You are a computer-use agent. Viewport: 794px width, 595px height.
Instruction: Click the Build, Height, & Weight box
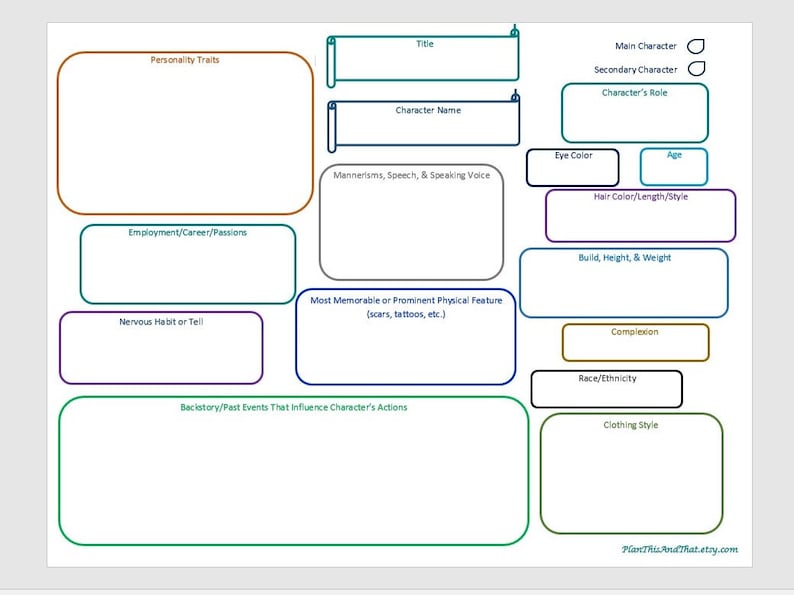click(624, 283)
